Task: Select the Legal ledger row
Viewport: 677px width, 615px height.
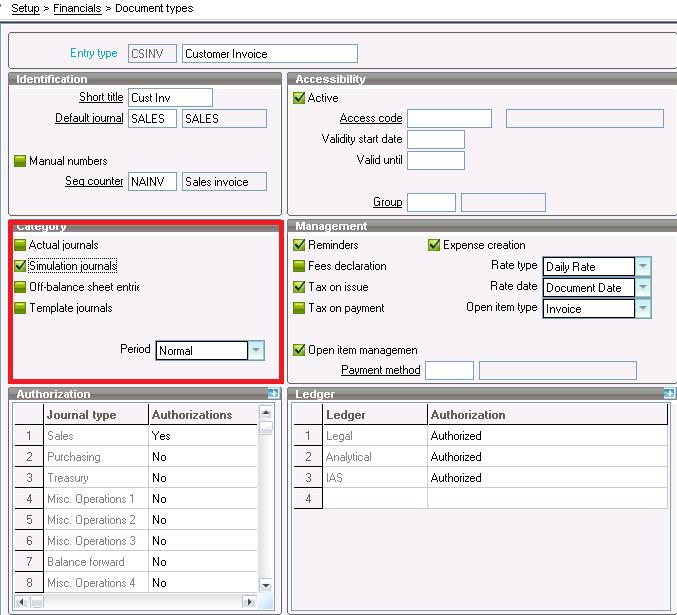Action: tap(375, 436)
